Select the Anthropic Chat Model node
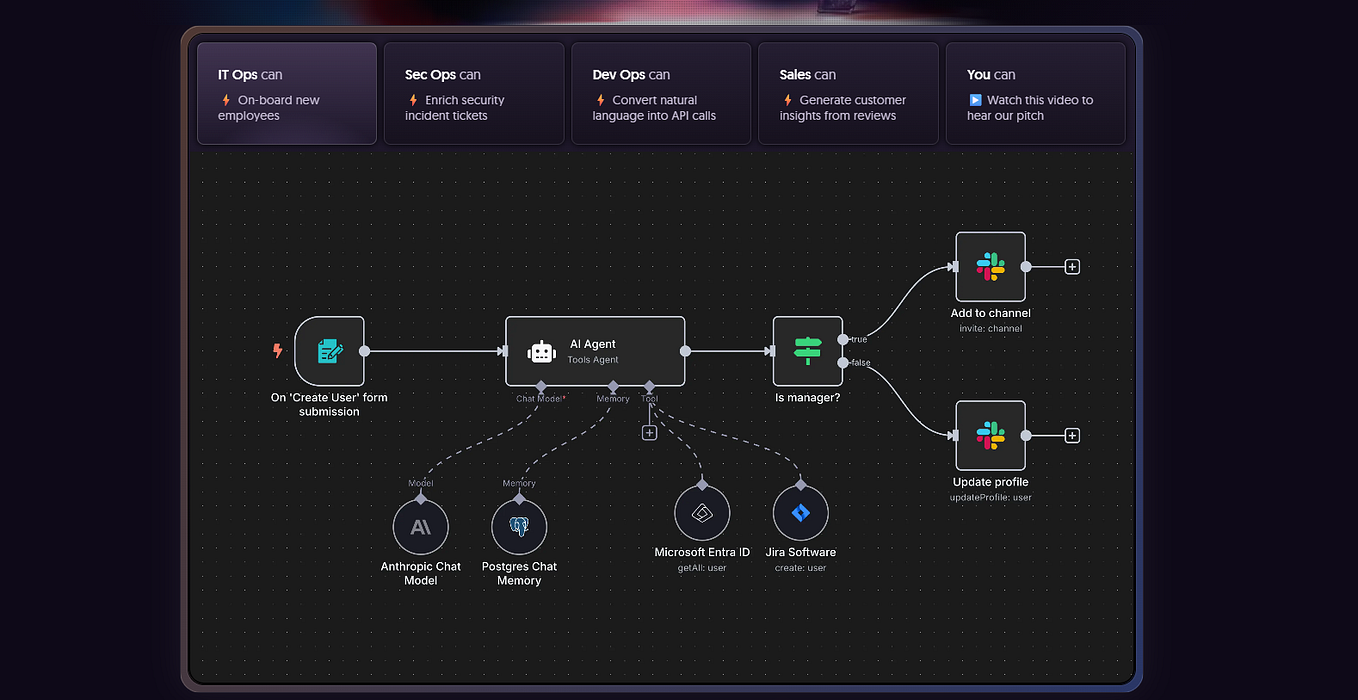1358x700 pixels. point(421,527)
